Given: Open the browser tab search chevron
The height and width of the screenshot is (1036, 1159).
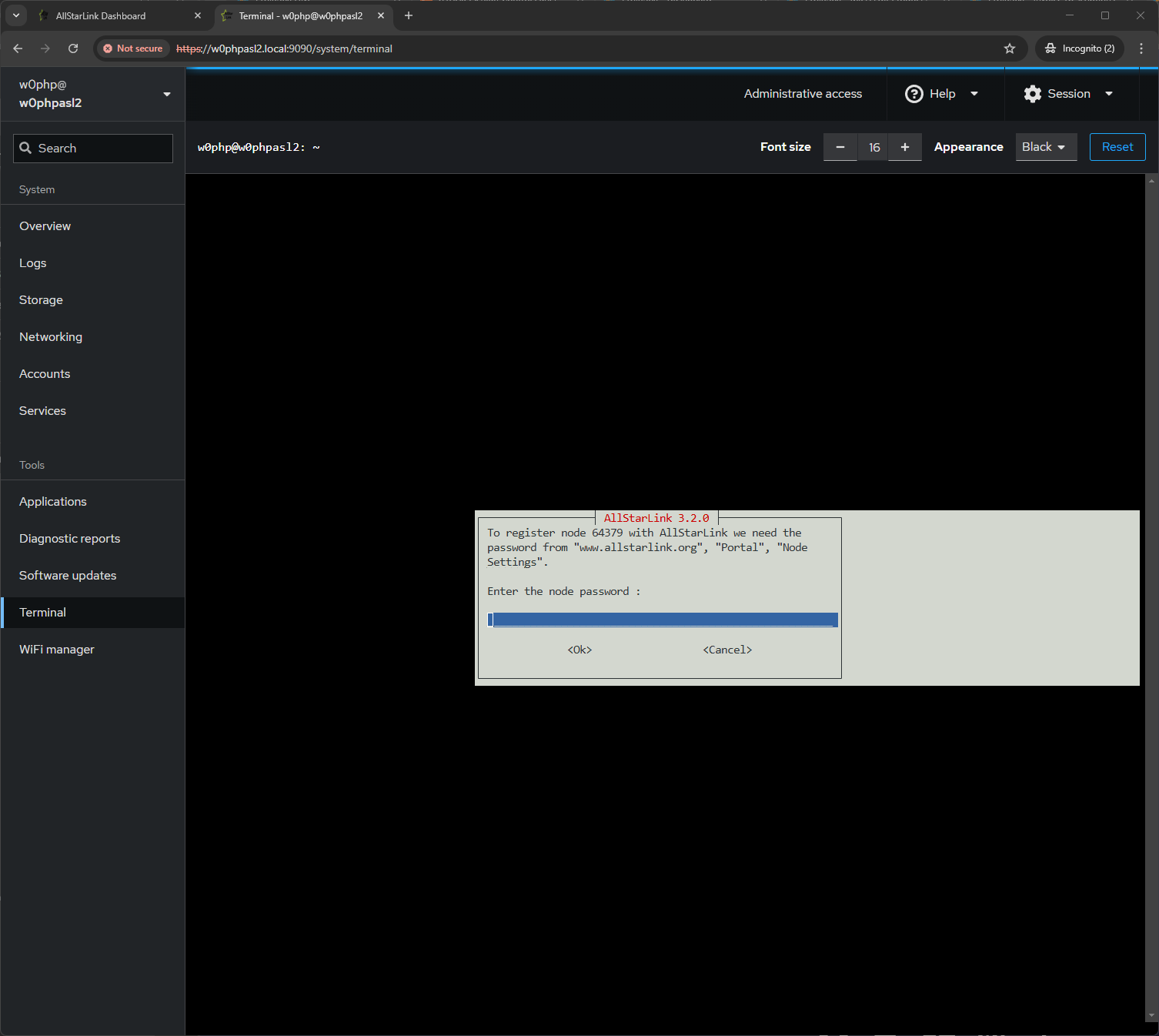Looking at the screenshot, I should [x=15, y=15].
